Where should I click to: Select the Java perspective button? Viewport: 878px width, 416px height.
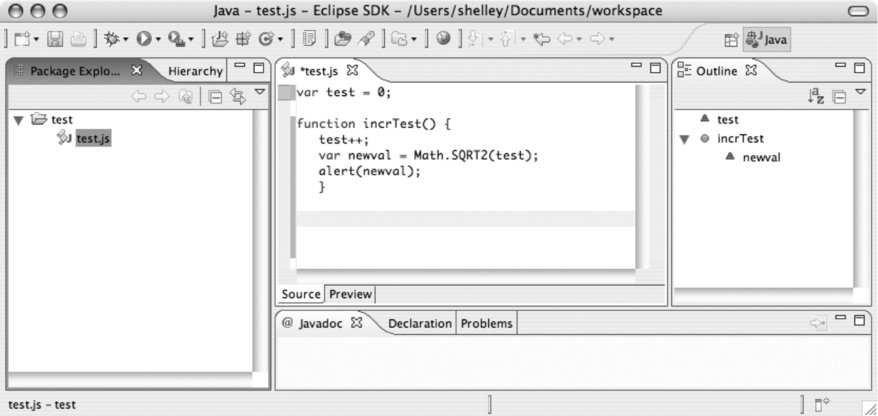tap(766, 39)
